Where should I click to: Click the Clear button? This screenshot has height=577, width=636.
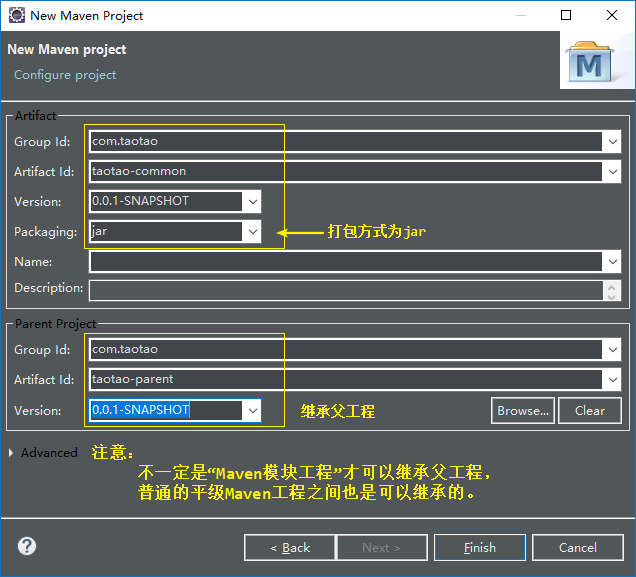pyautogui.click(x=590, y=411)
